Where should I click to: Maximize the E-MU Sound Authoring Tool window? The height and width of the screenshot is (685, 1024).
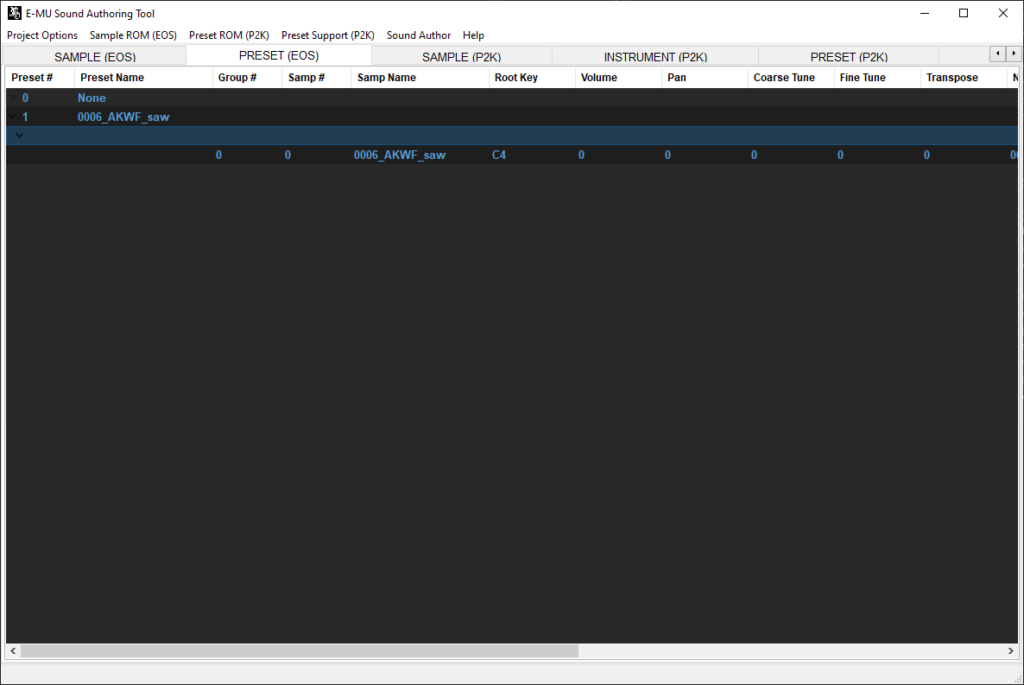click(x=963, y=13)
